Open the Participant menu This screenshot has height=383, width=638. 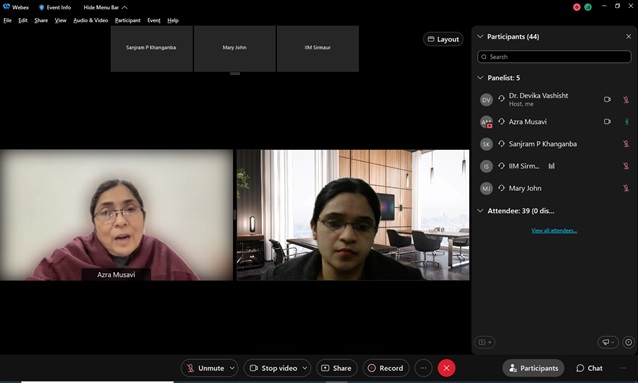[x=127, y=20]
